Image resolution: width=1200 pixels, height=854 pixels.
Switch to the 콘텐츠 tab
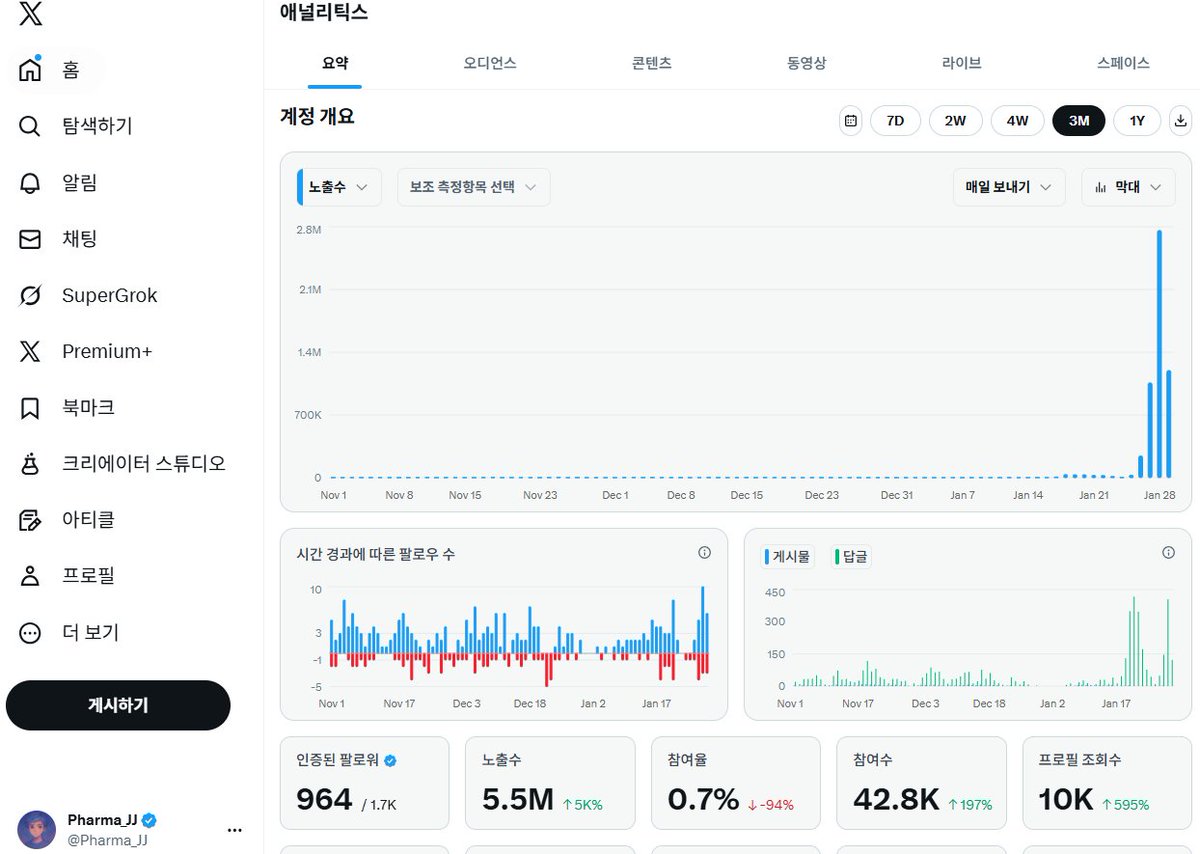(652, 63)
